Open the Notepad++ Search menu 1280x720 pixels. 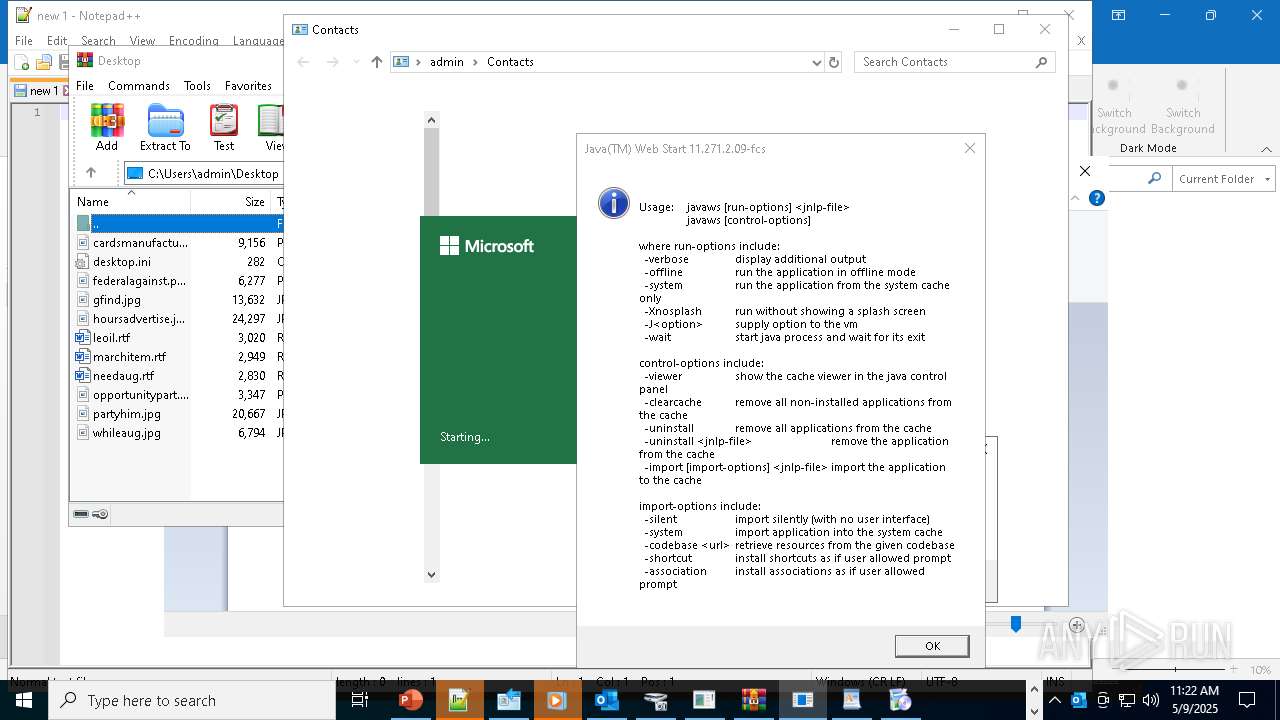point(98,41)
